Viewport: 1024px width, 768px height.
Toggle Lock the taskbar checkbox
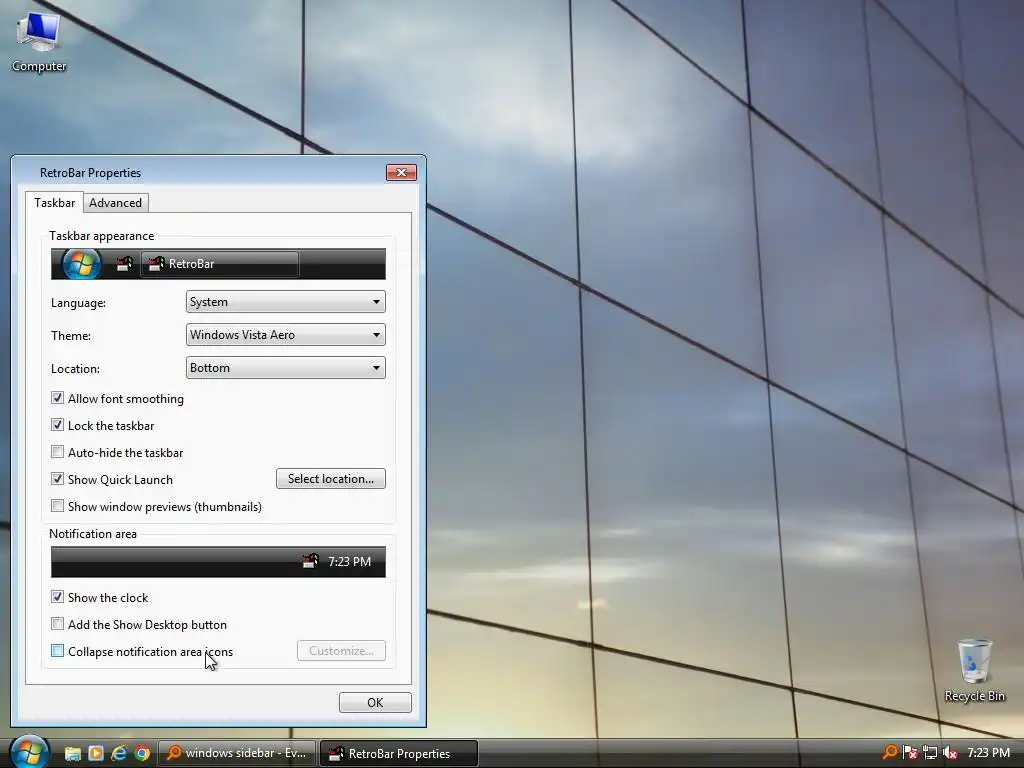[57, 425]
